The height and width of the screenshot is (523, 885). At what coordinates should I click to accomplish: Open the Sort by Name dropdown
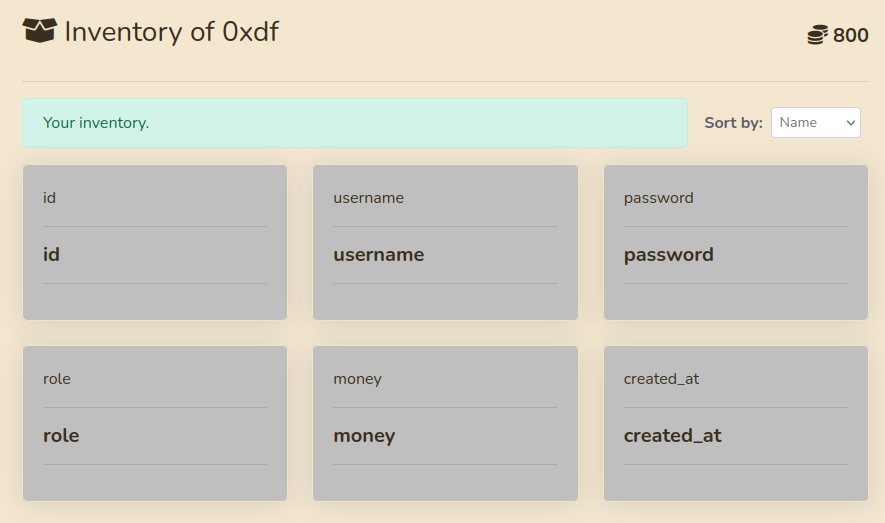pos(815,123)
